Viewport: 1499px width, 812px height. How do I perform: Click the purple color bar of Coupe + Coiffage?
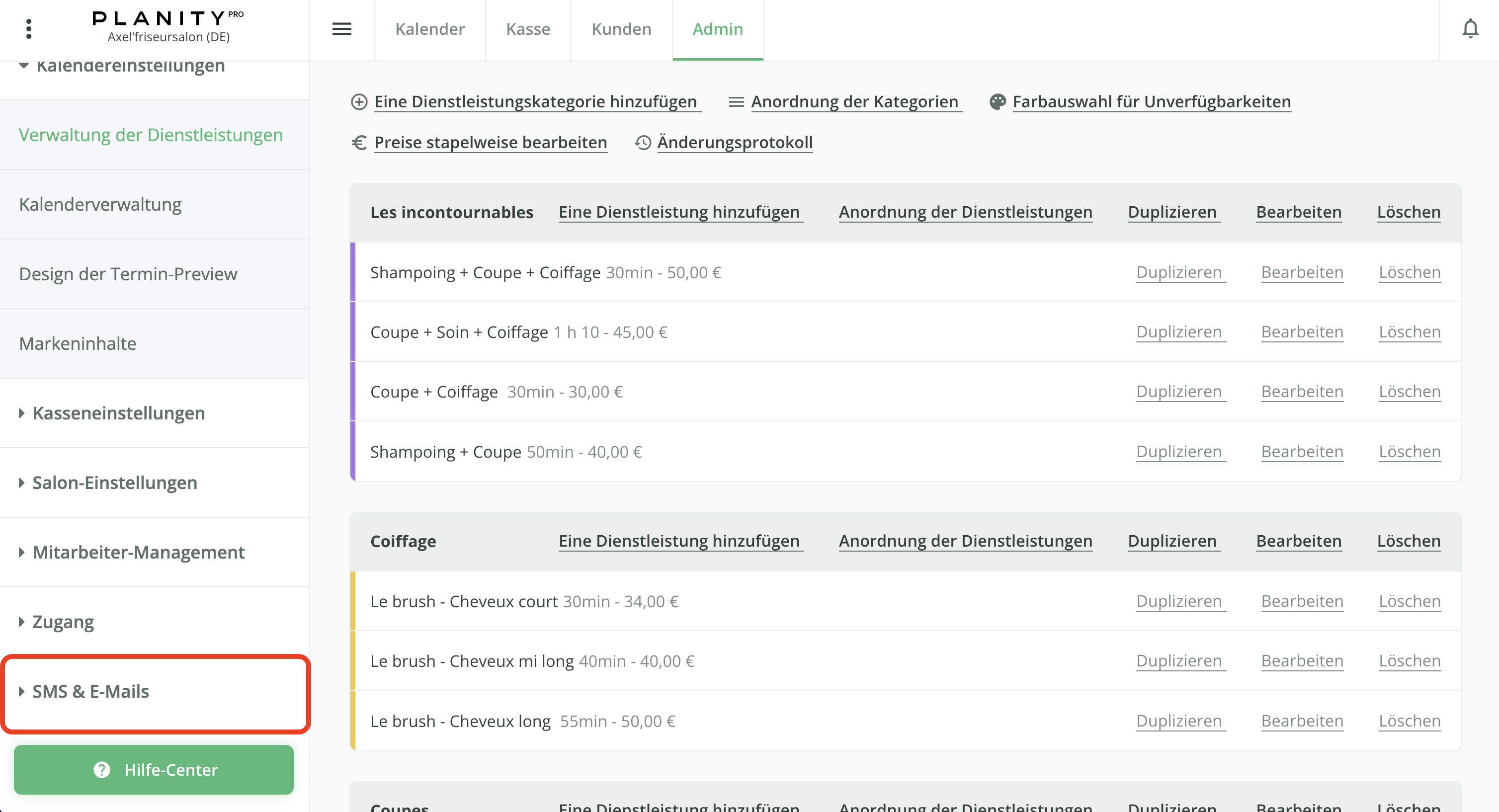(x=353, y=391)
